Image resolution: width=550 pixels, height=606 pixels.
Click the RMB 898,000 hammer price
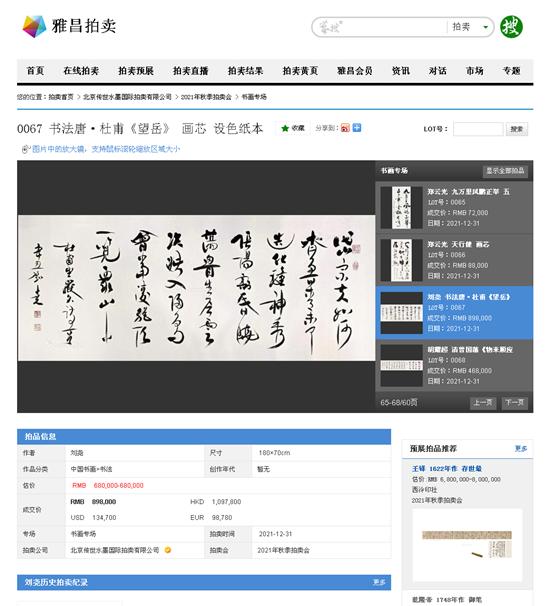tap(93, 502)
